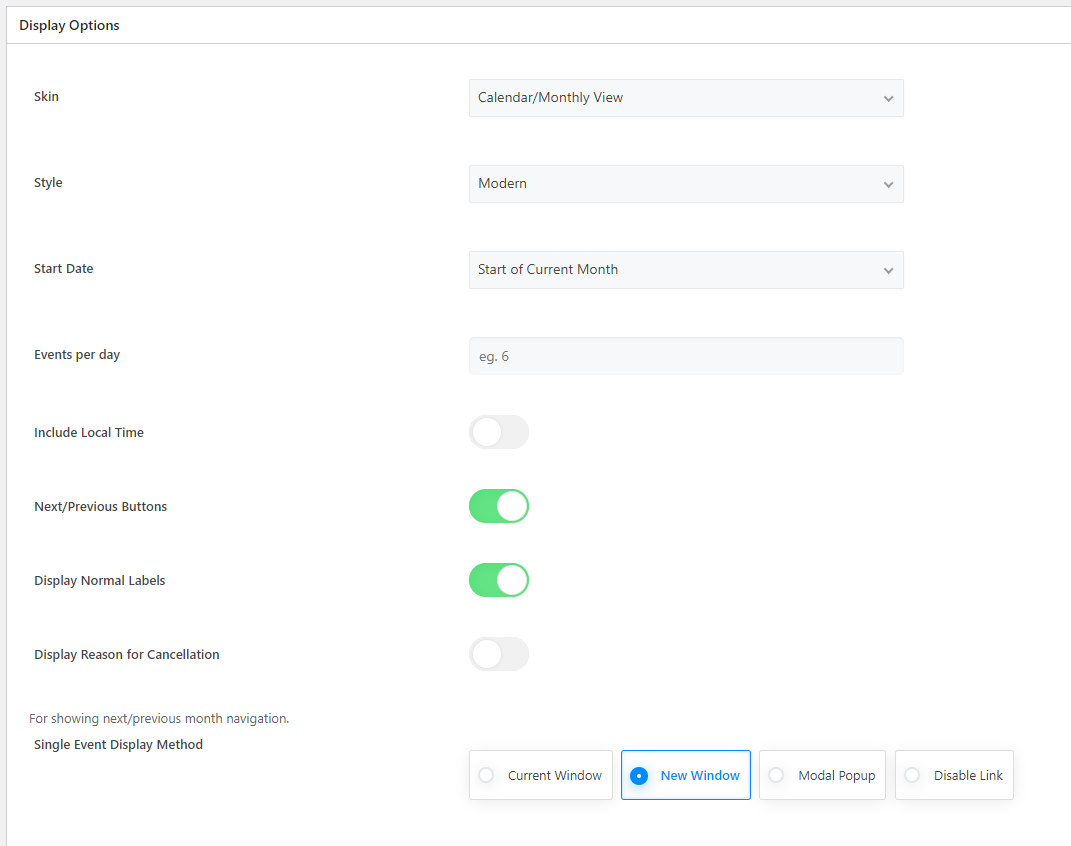Select the New Window radio option

(x=686, y=775)
